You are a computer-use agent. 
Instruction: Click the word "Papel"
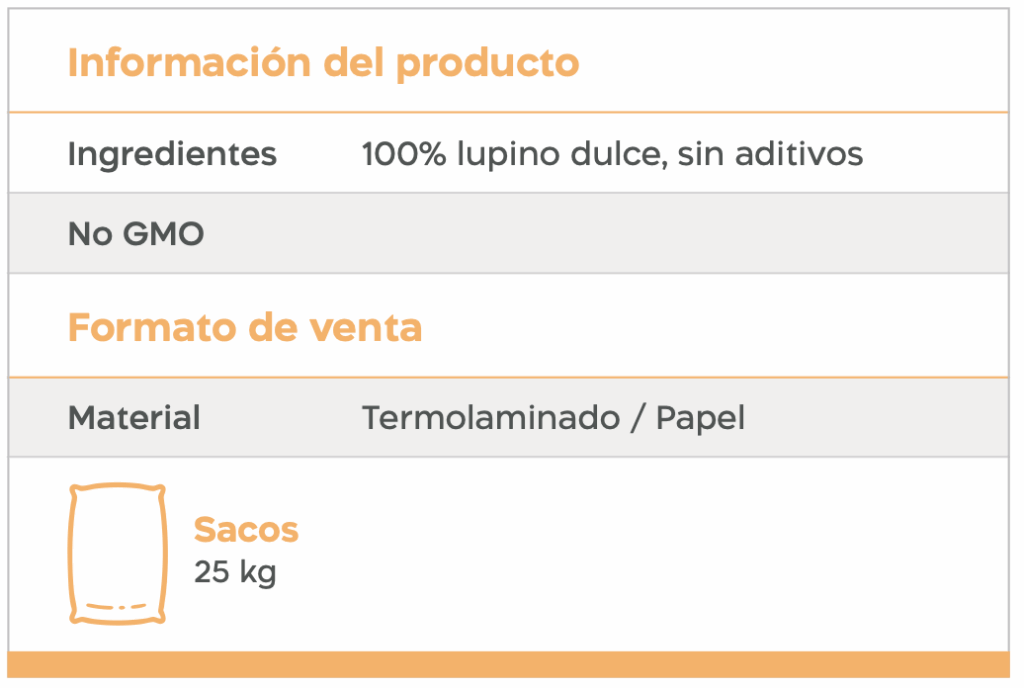700,418
